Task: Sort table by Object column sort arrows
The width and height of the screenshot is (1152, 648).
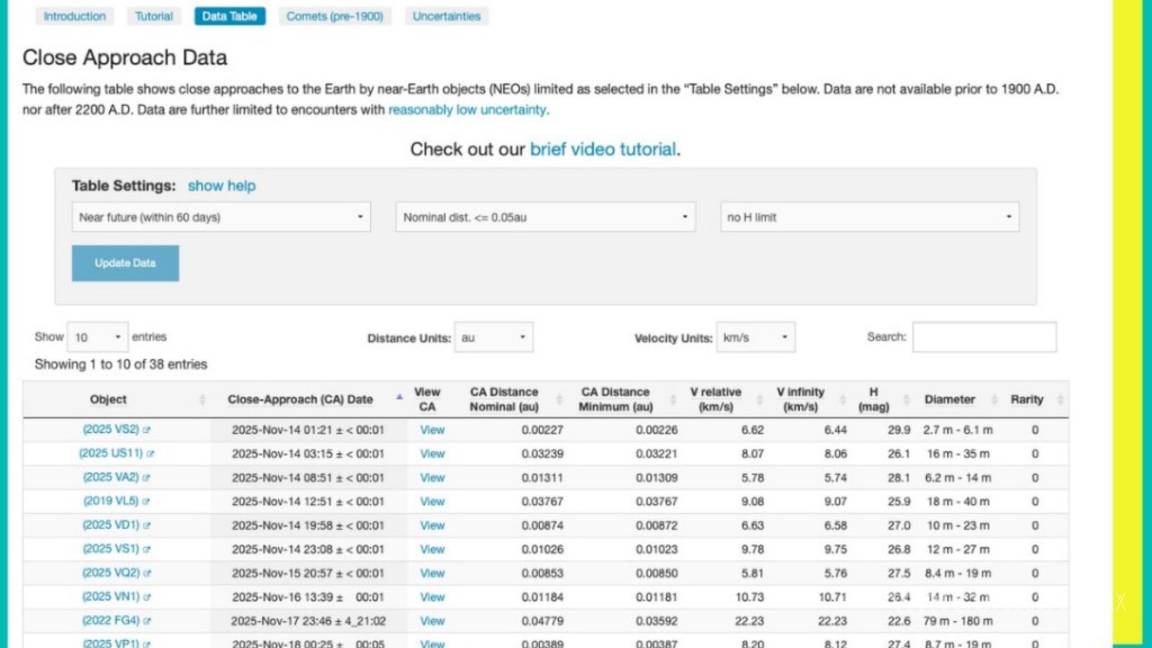Action: pyautogui.click(x=202, y=400)
